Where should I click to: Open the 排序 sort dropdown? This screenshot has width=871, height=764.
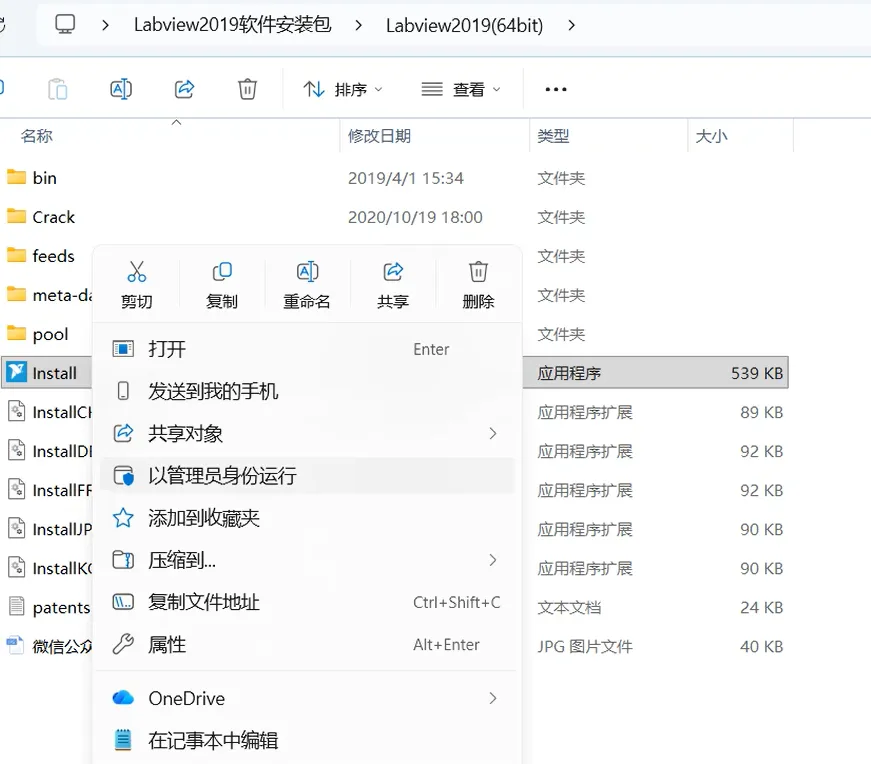click(x=343, y=89)
